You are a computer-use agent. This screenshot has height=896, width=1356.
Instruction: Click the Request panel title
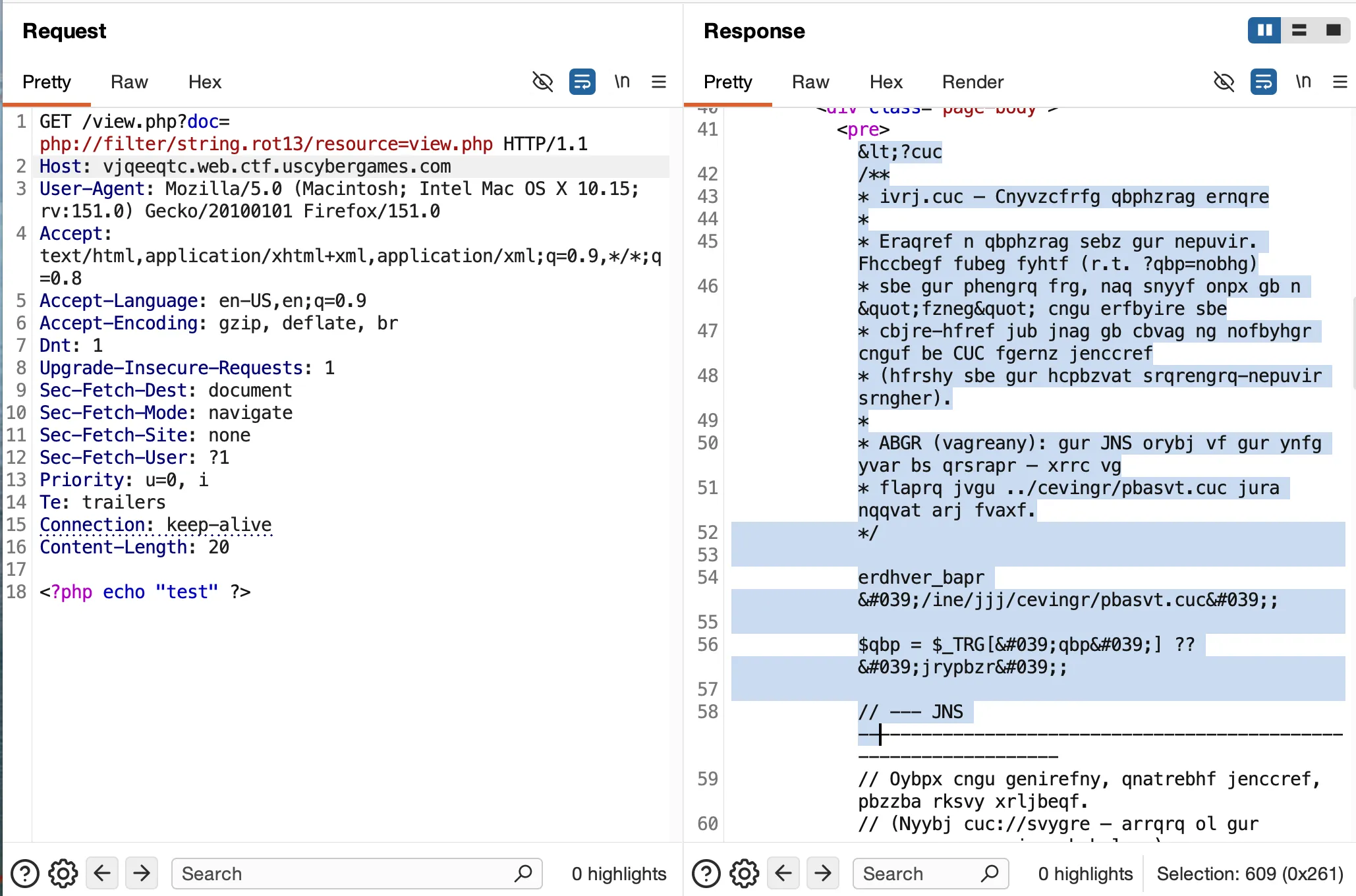click(x=64, y=31)
